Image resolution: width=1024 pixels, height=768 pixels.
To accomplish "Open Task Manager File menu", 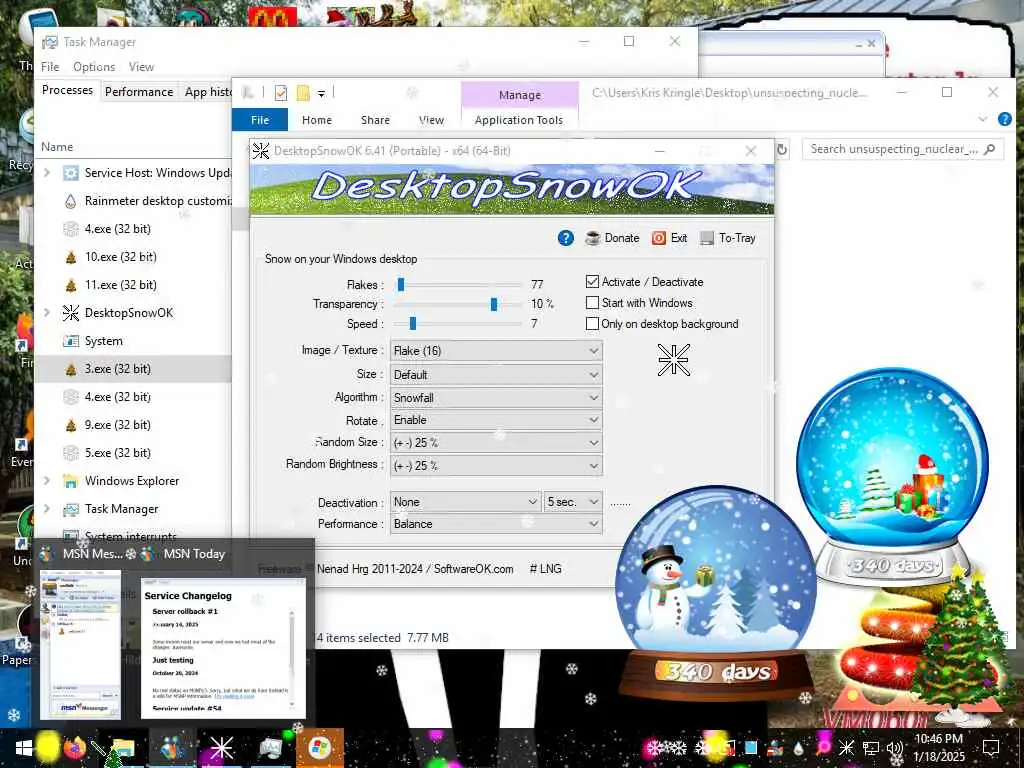I will click(x=50, y=67).
